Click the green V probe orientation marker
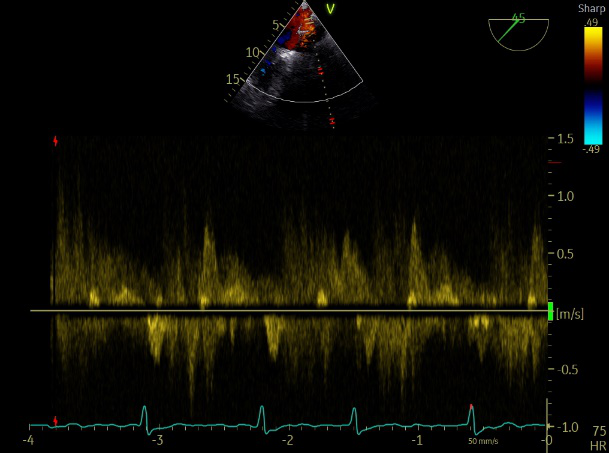The image size is (609, 453). (x=330, y=10)
